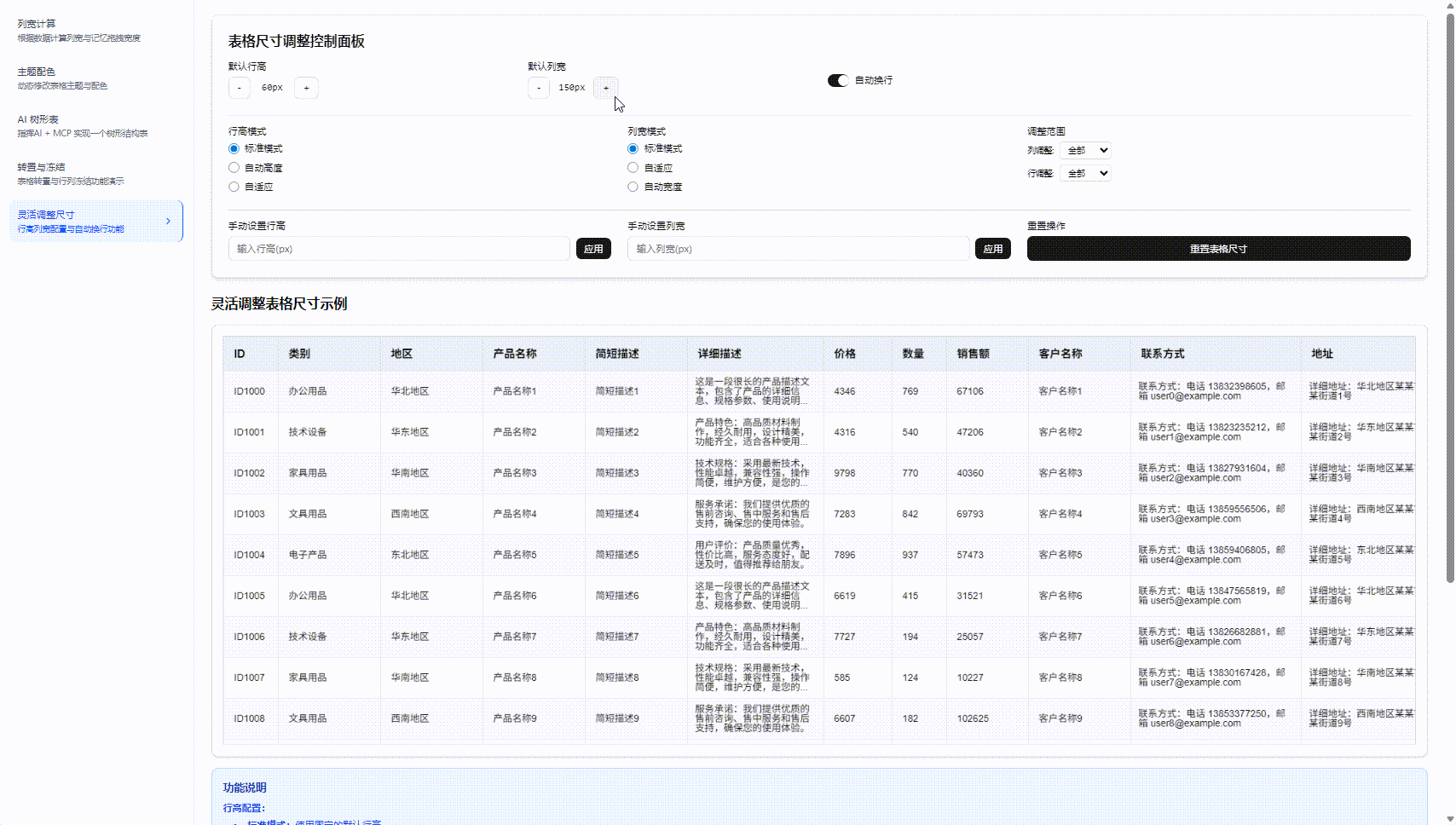Viewport: 1456px width, 825px height.
Task: Click the 类别 column header
Action: (x=329, y=354)
